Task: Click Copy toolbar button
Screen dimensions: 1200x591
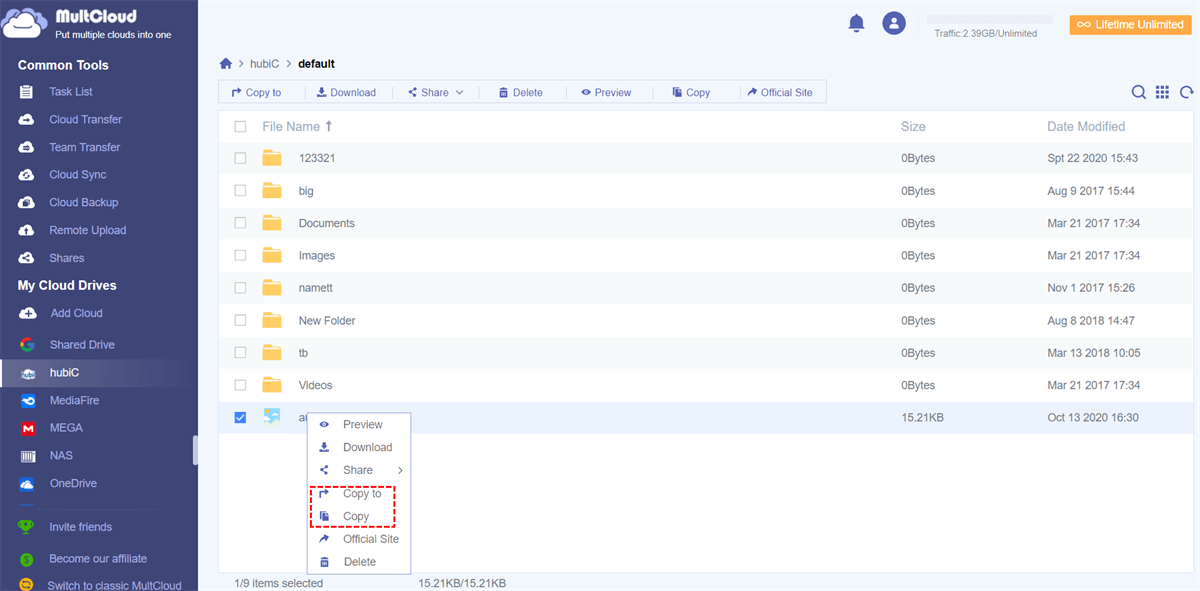Action: pyautogui.click(x=691, y=92)
